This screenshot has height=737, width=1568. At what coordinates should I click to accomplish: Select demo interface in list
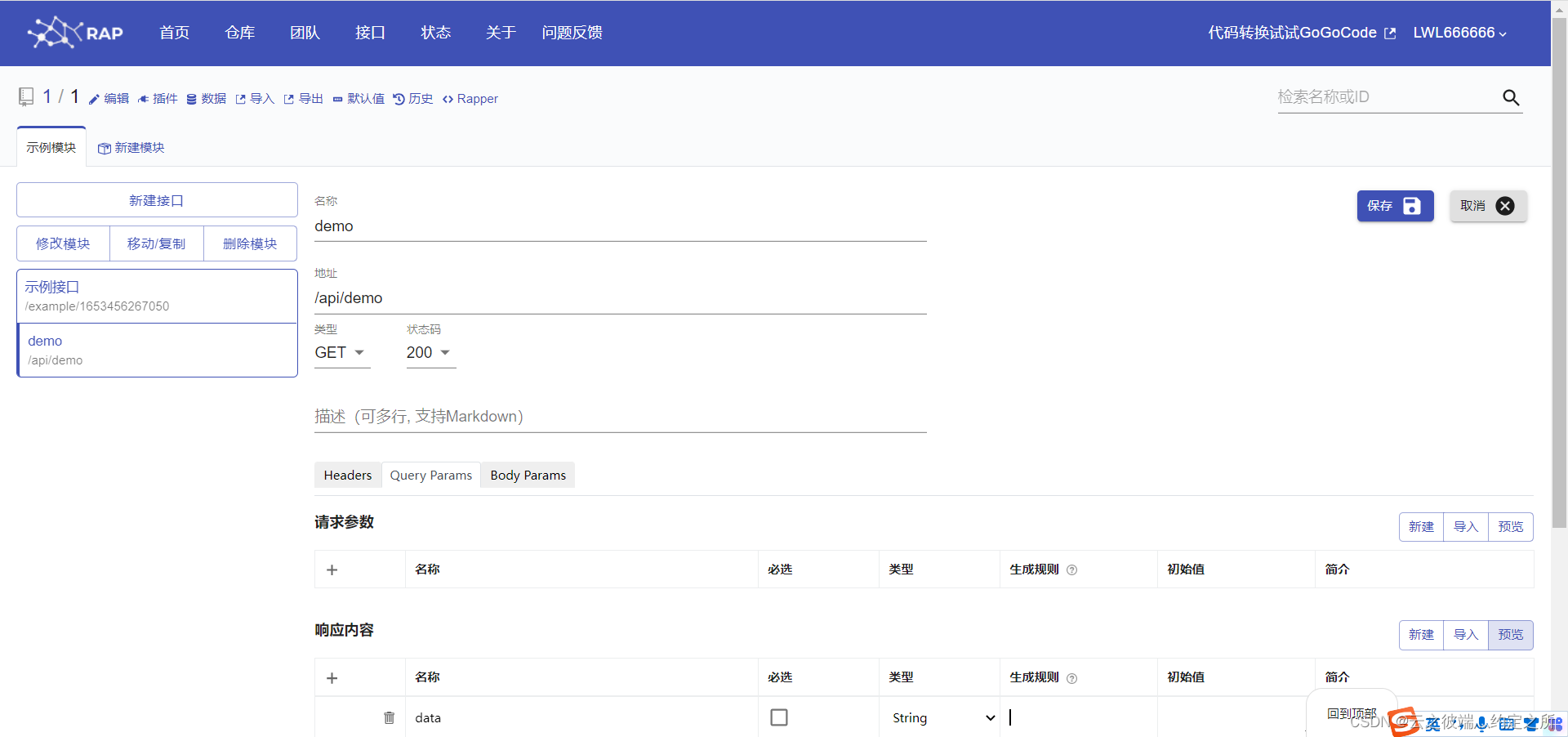tap(157, 350)
